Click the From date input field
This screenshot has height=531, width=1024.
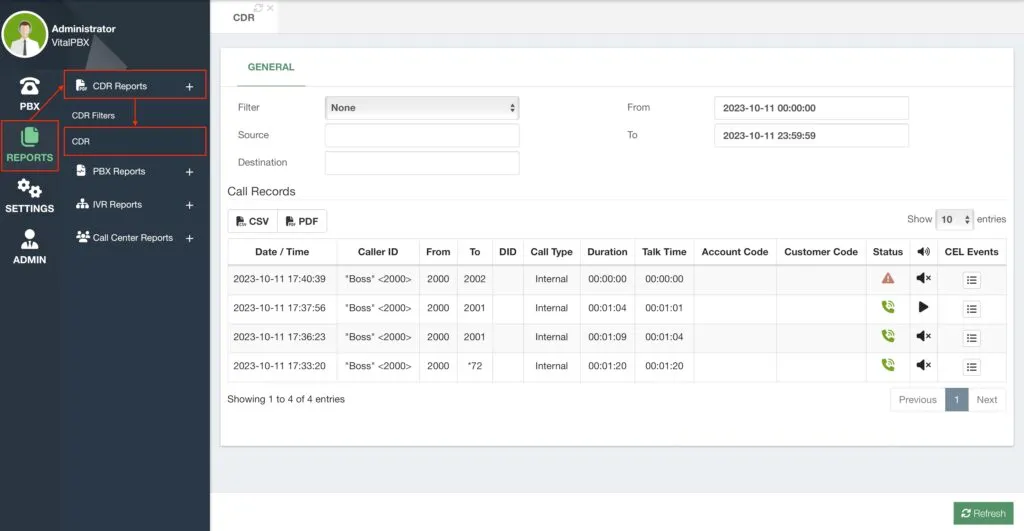coord(811,108)
